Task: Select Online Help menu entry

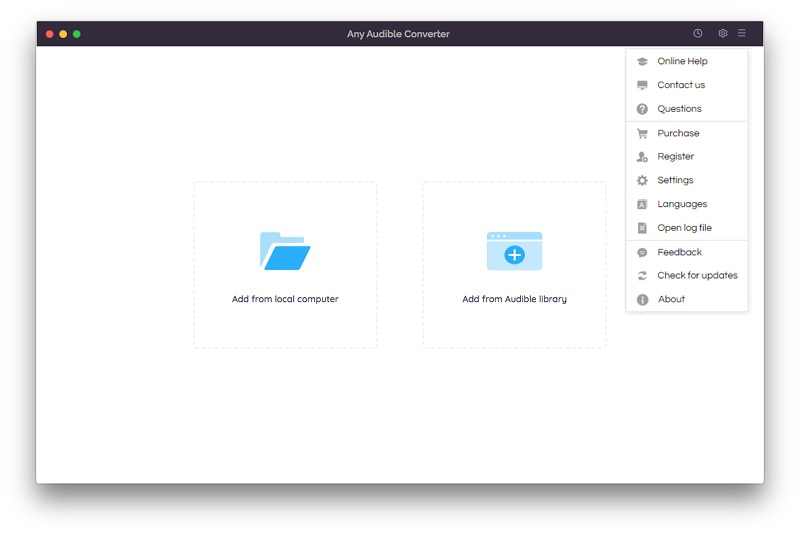Action: [x=687, y=61]
